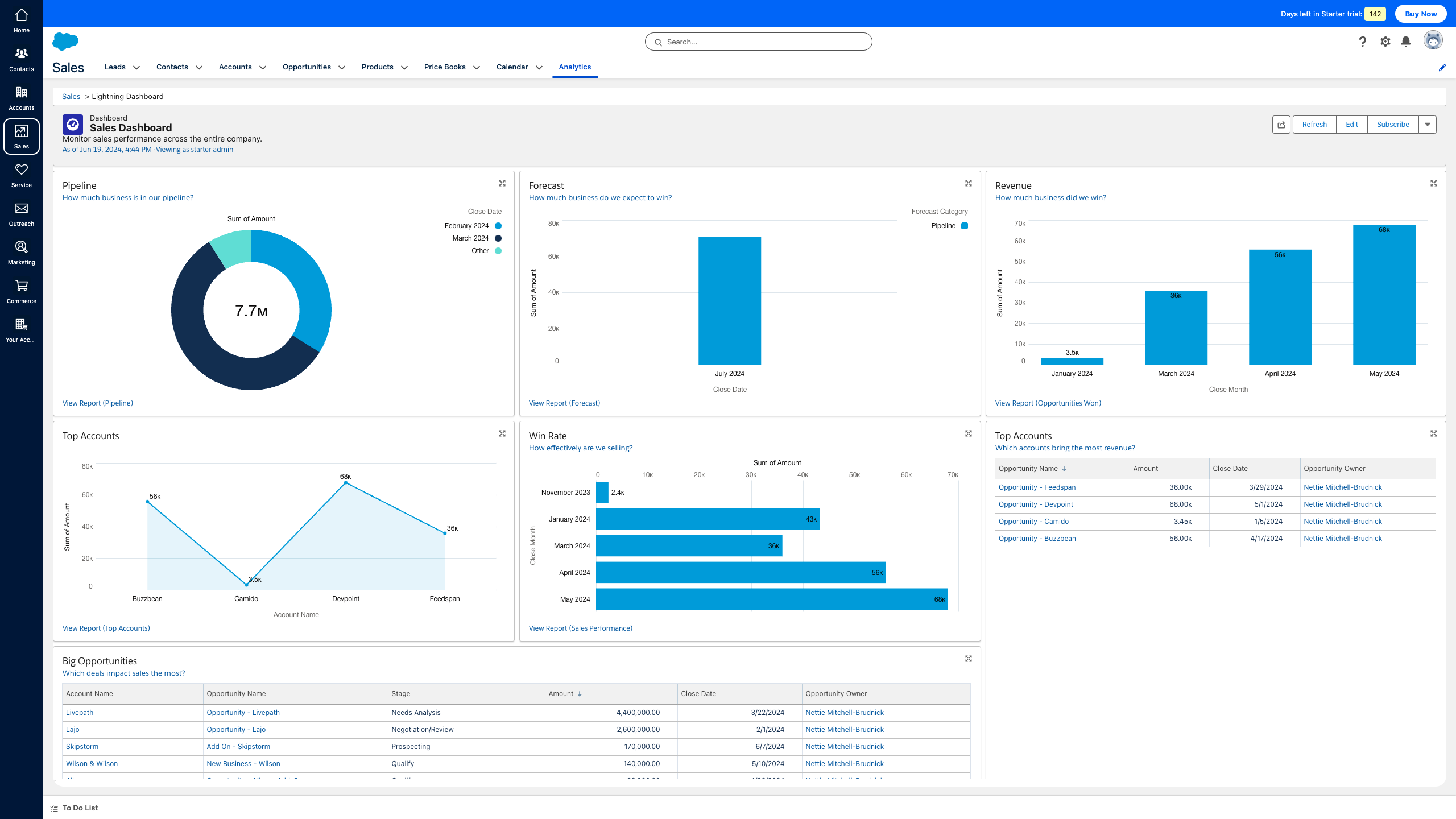
Task: Open the Products tab
Action: 377,67
